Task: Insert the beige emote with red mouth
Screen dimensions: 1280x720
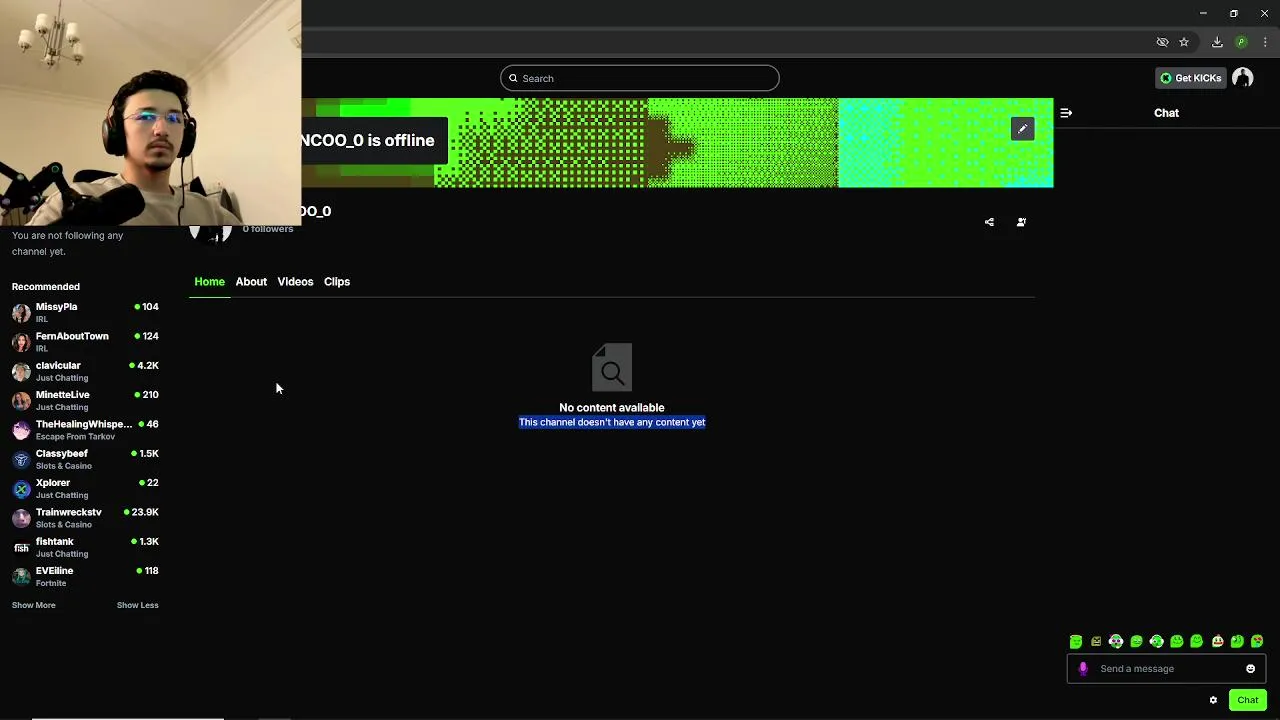Action: click(x=1217, y=641)
